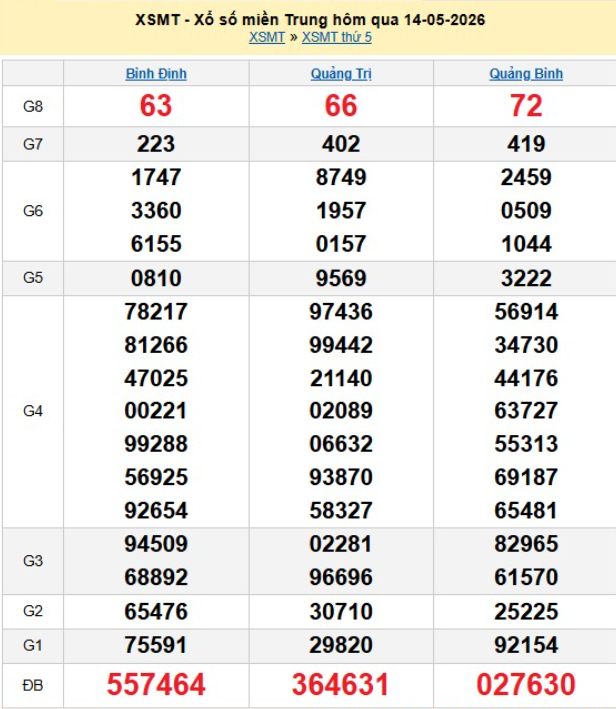Click G4 number 99442

tap(341, 345)
